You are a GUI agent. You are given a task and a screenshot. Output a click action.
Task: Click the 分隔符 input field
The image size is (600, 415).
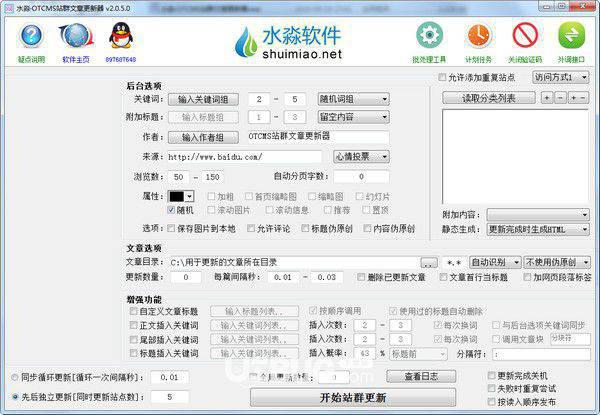click(541, 354)
